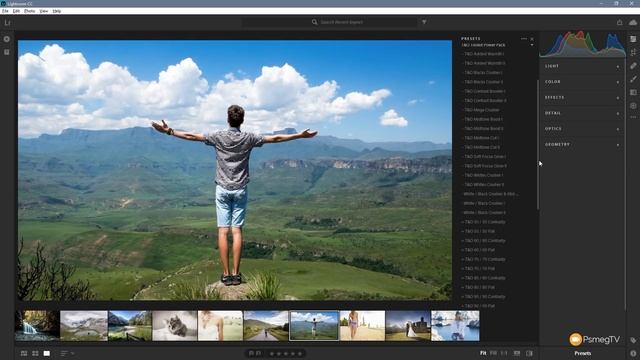The image size is (640, 360).
Task: Select the waterfall thumbnail in filmstrip
Action: pos(37,325)
